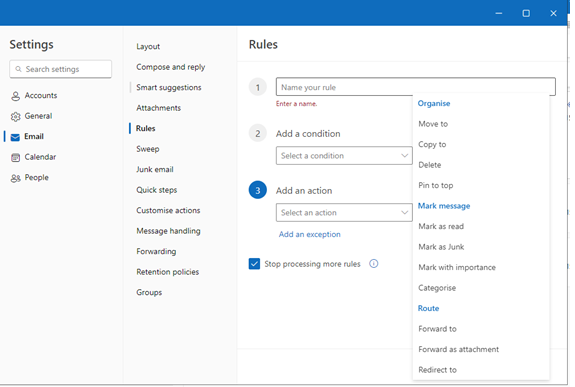Click Add an exception link

click(310, 234)
